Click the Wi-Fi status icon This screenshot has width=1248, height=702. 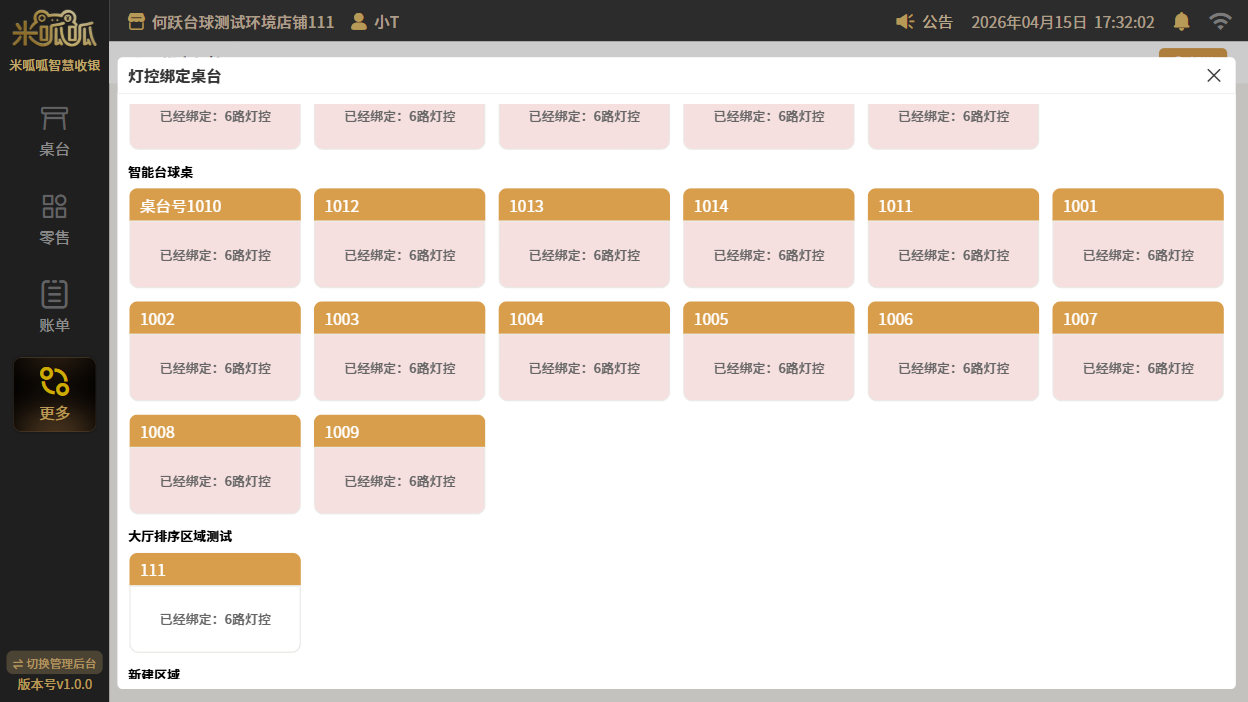coord(1219,21)
